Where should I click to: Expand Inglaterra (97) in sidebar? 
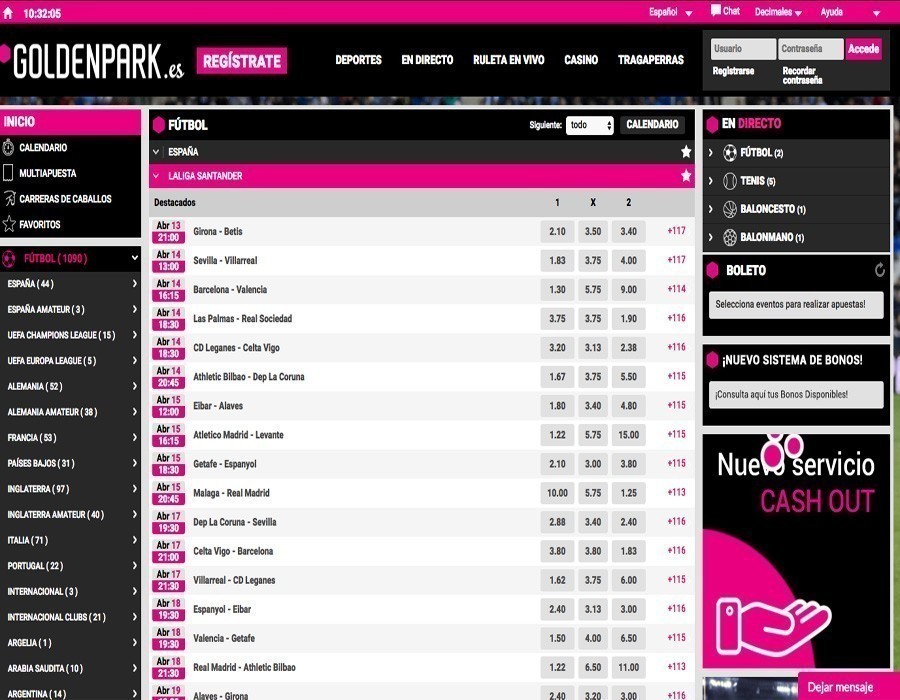click(x=70, y=489)
